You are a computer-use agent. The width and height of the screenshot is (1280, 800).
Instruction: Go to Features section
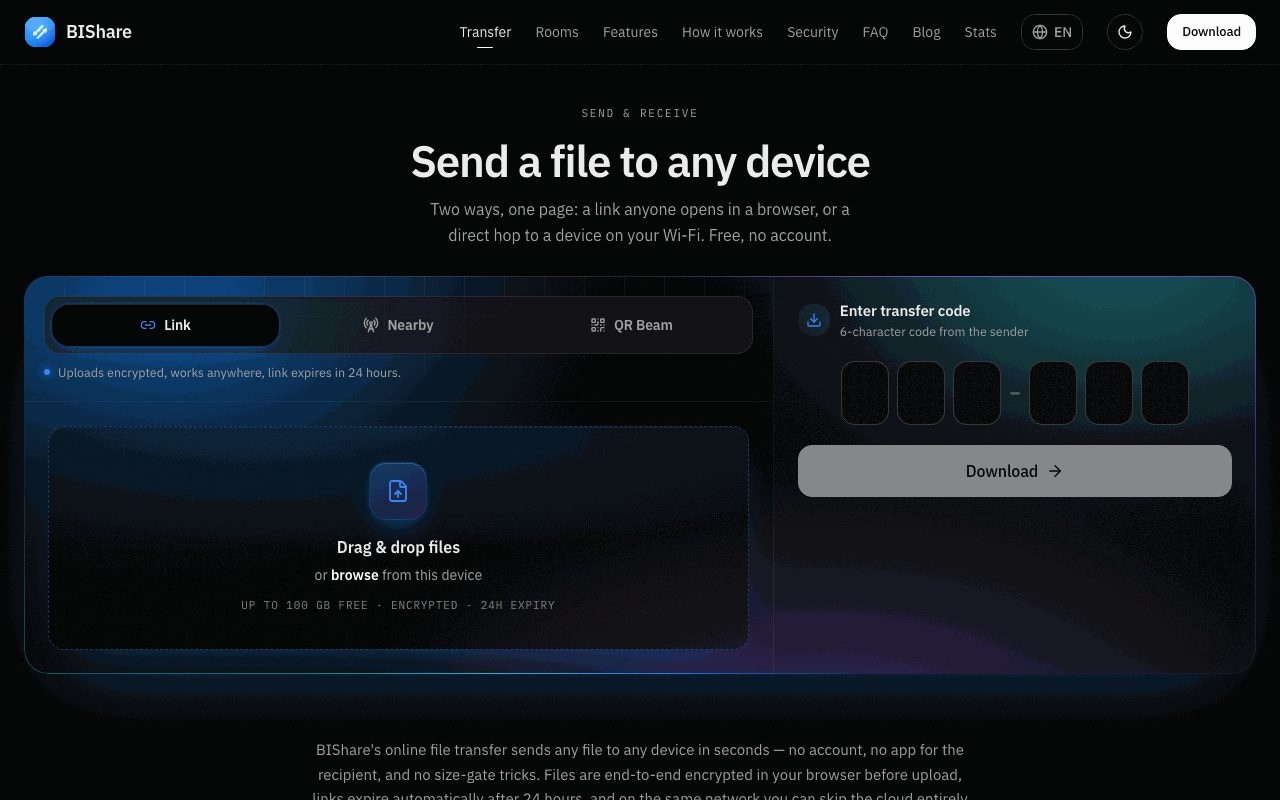point(630,32)
